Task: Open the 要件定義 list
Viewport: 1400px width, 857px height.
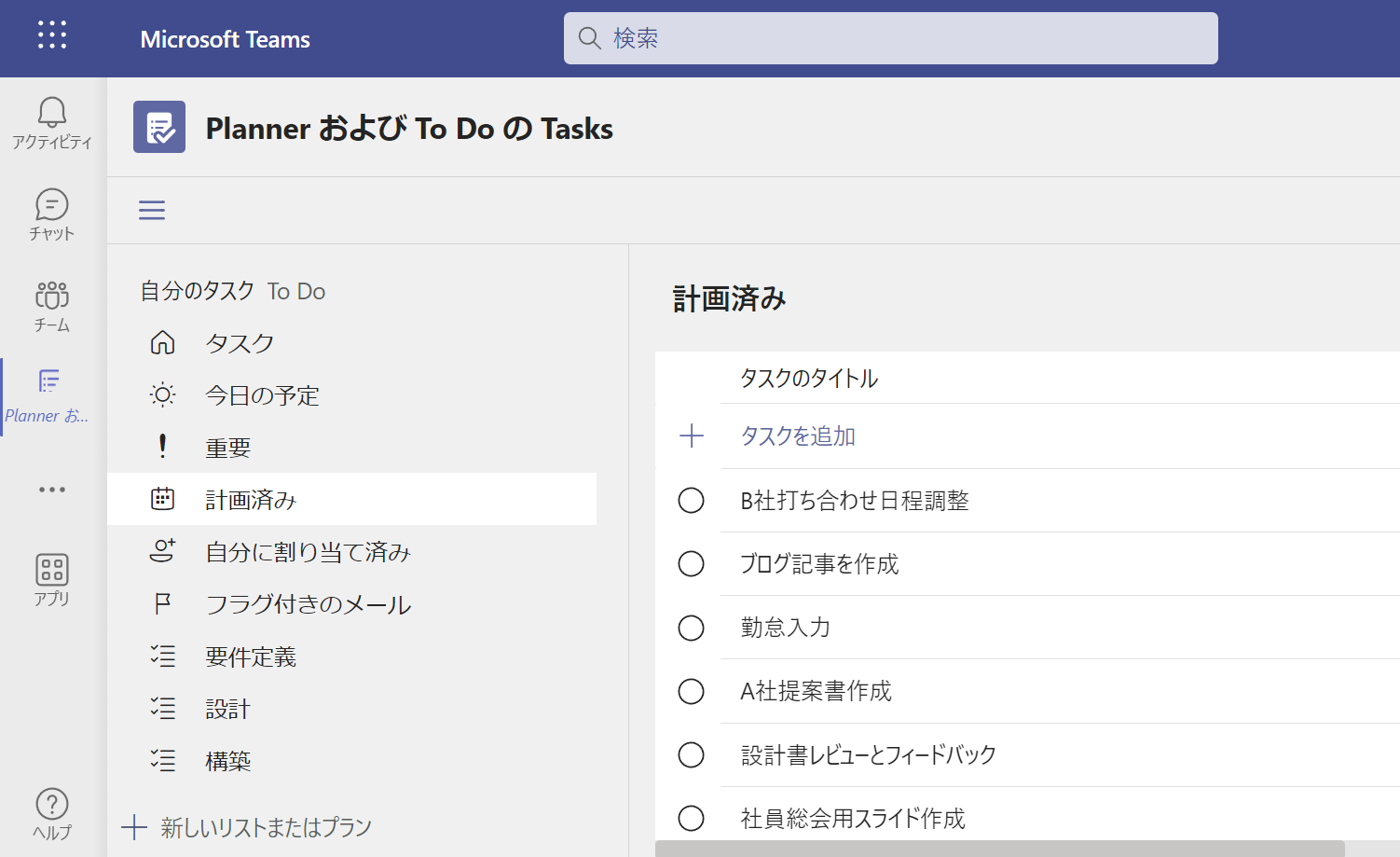Action: 250,657
